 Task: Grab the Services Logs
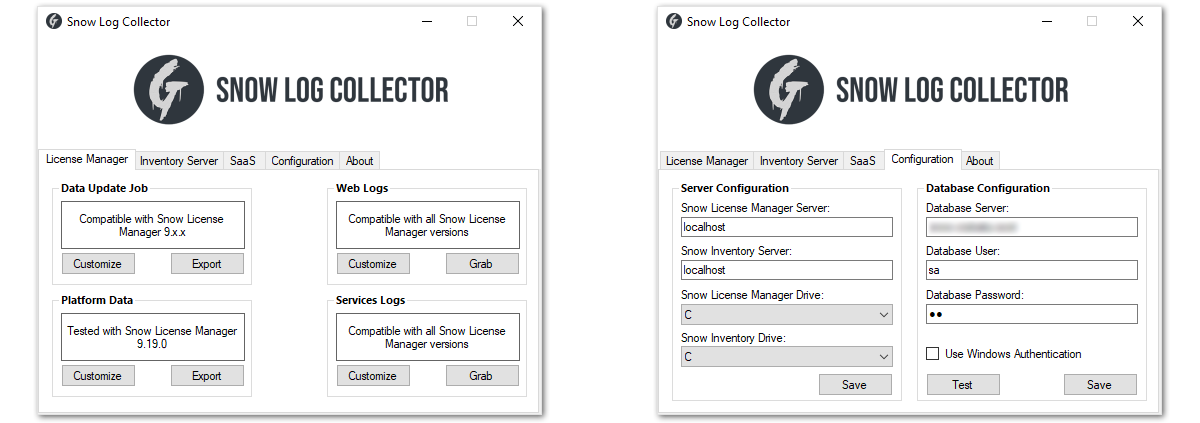(481, 376)
